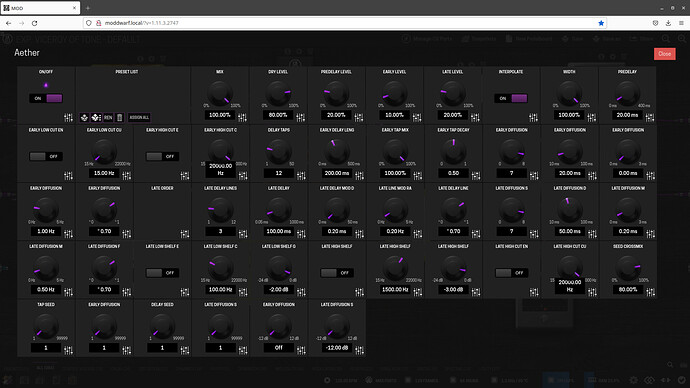The image size is (690, 388).
Task: Click the Mix 100.00% value field
Action: 220,115
